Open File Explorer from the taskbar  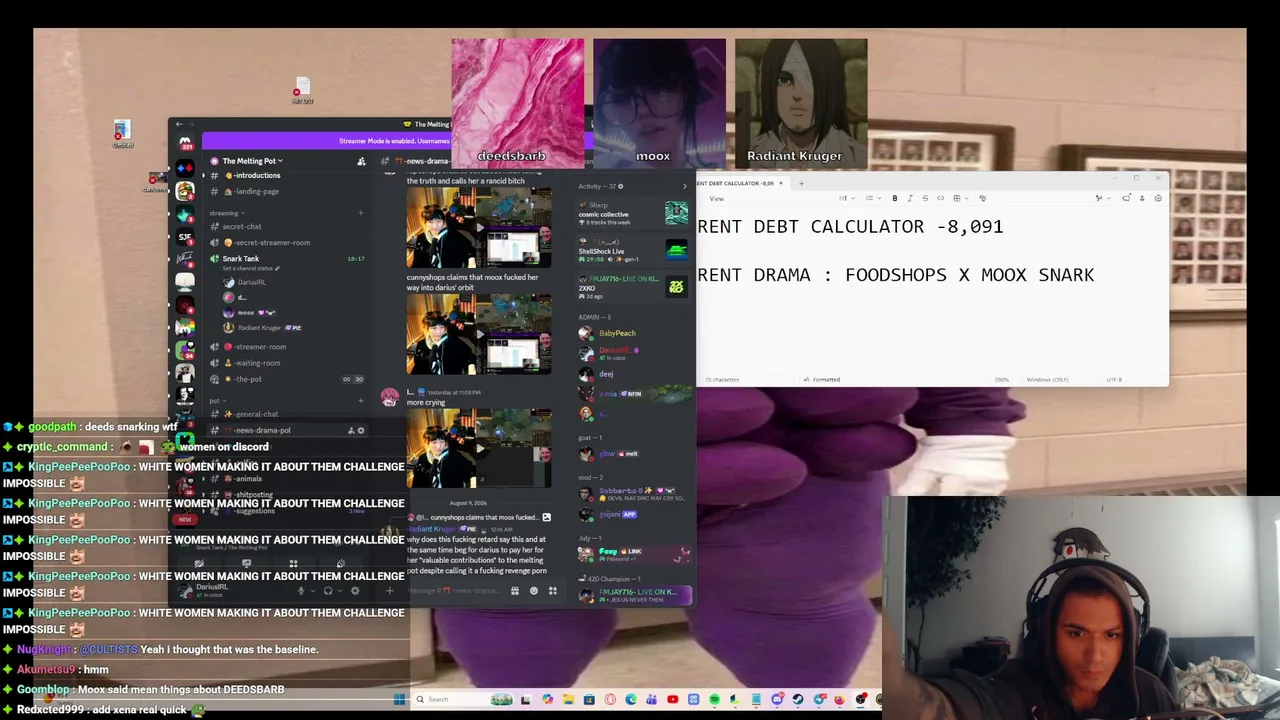[x=568, y=700]
